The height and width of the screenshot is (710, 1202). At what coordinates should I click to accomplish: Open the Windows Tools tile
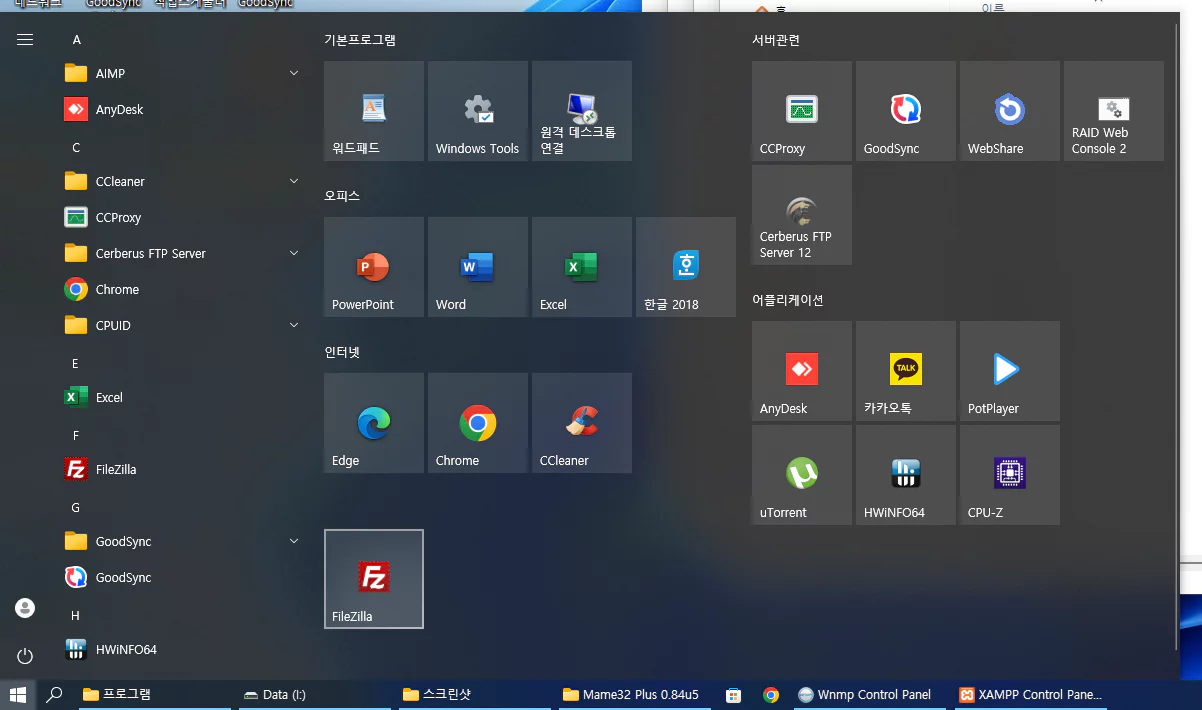[x=478, y=111]
